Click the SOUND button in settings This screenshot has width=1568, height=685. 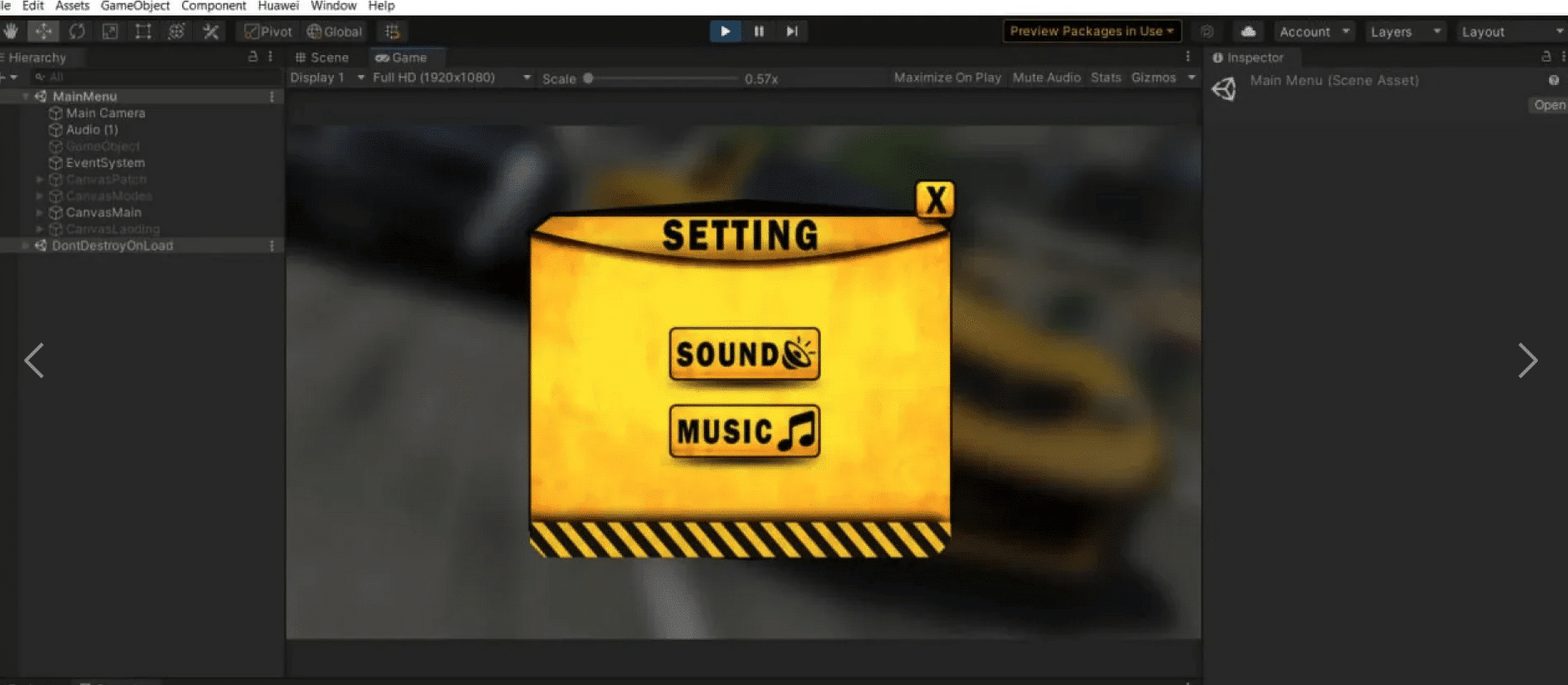pyautogui.click(x=744, y=354)
